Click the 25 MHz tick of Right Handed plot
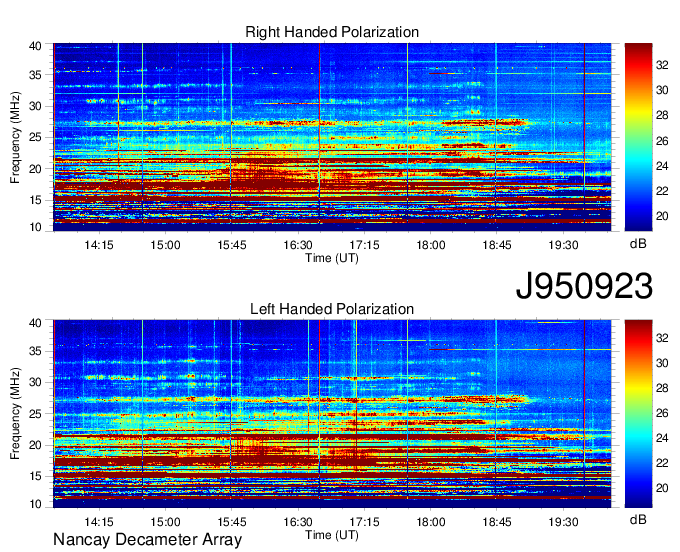This screenshot has width=680, height=552. click(35, 137)
